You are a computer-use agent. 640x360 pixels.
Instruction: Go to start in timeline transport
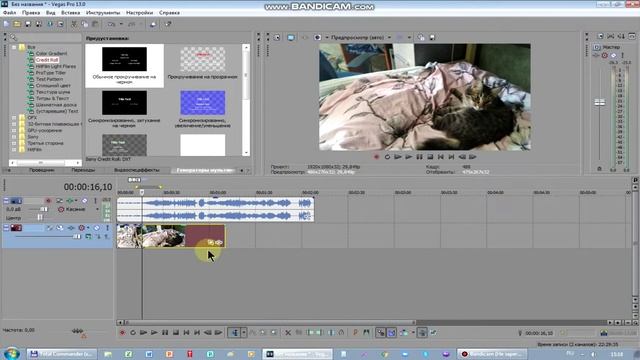click(186, 333)
